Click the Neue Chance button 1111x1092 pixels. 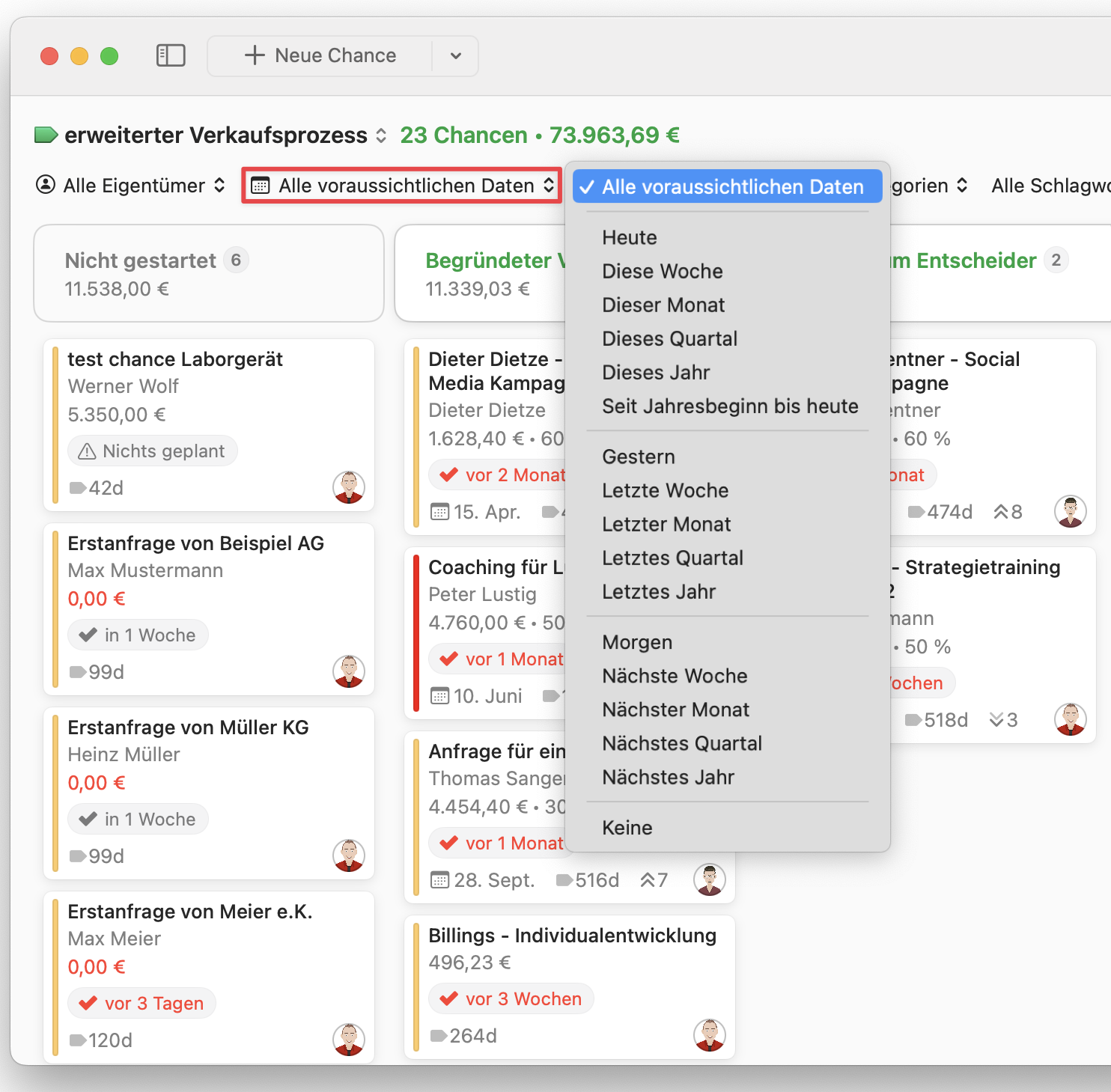click(x=320, y=56)
